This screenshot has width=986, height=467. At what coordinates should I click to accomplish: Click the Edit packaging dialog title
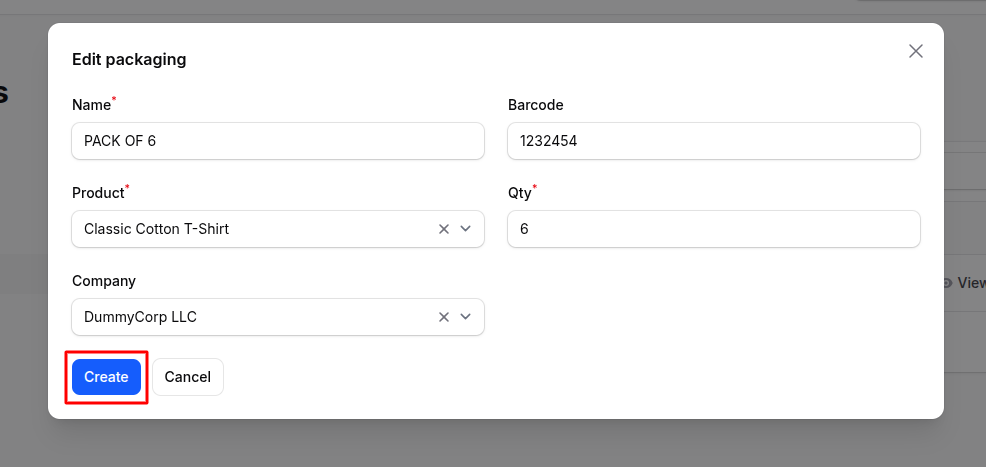click(x=129, y=59)
